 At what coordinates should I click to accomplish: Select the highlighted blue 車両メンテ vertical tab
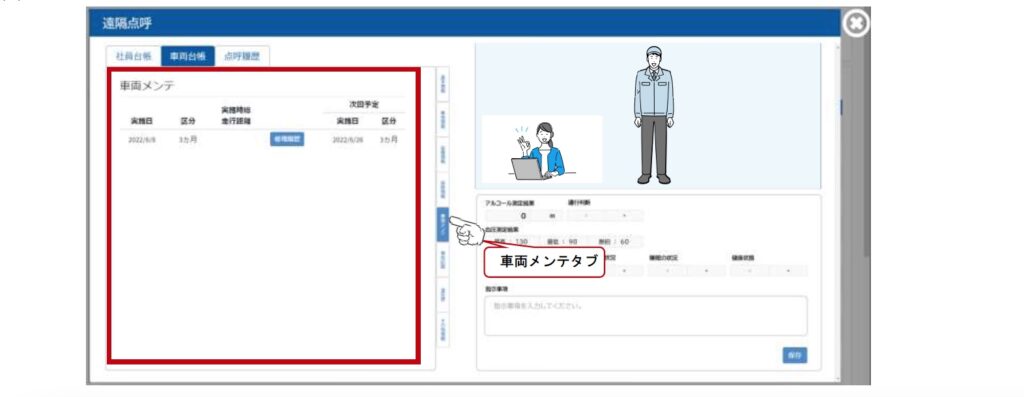pyautogui.click(x=443, y=224)
